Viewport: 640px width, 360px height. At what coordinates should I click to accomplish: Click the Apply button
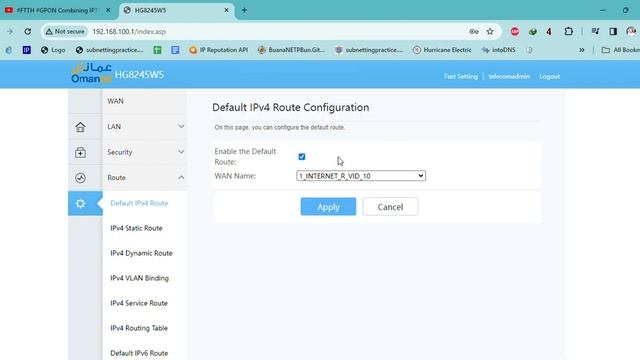328,207
